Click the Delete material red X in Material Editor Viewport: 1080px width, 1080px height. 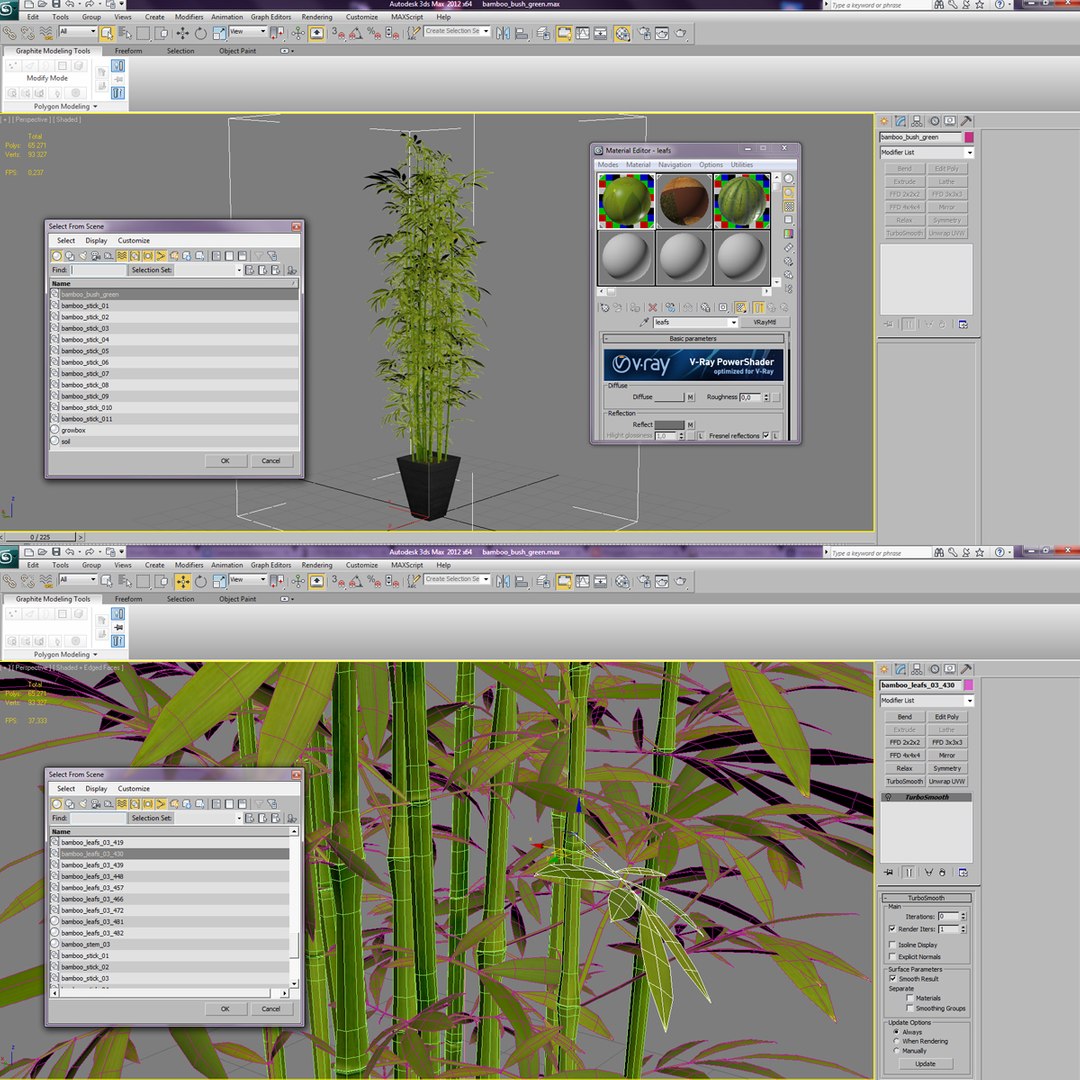click(652, 307)
